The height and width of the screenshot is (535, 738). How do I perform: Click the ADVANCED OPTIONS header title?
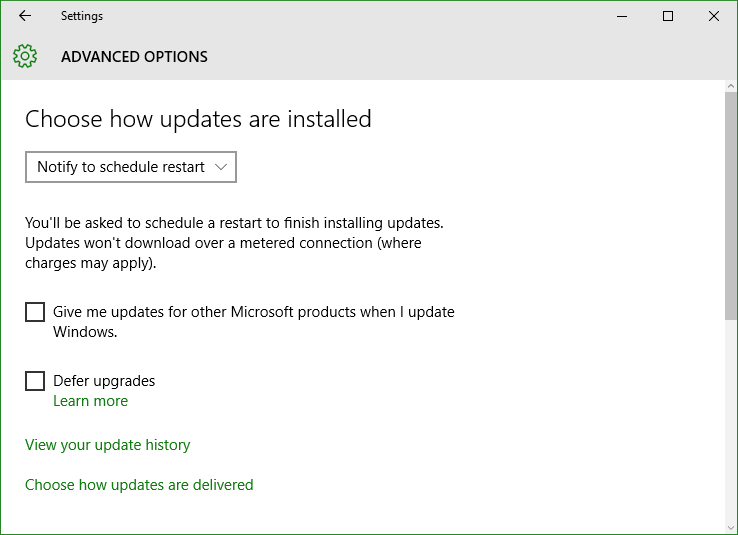(x=134, y=57)
